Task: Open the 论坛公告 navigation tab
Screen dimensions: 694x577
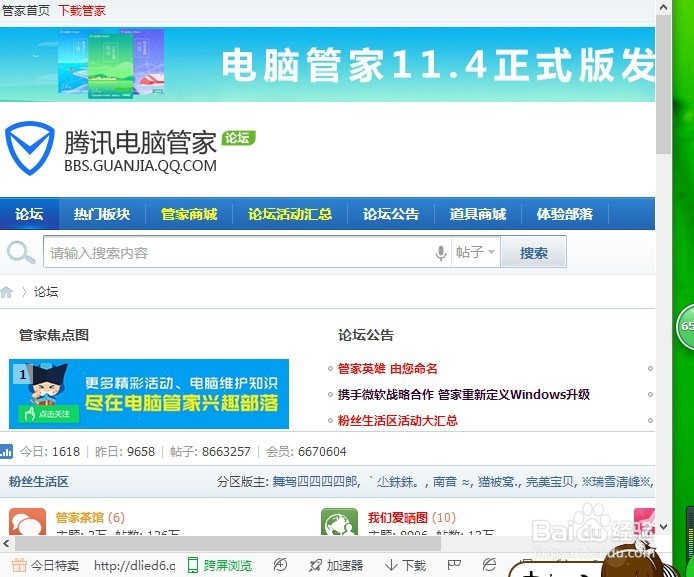Action: (x=391, y=214)
